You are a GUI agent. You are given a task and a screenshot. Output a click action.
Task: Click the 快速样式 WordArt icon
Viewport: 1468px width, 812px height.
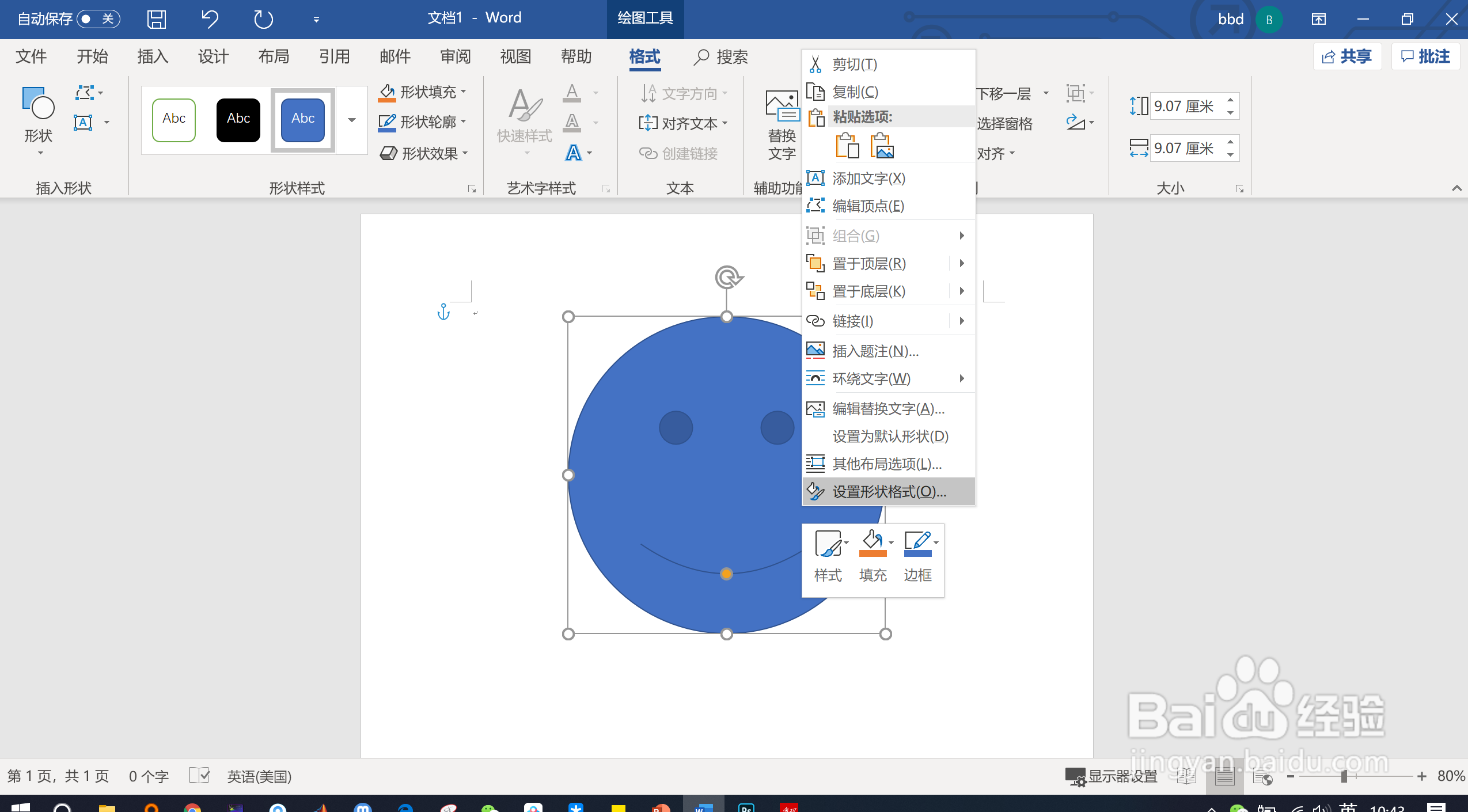pyautogui.click(x=524, y=121)
